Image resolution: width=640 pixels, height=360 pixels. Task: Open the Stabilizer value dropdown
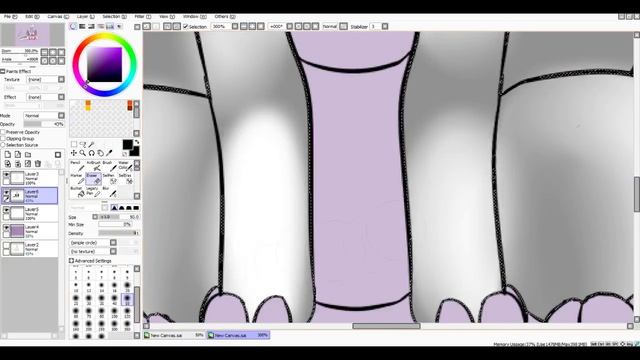pos(385,27)
